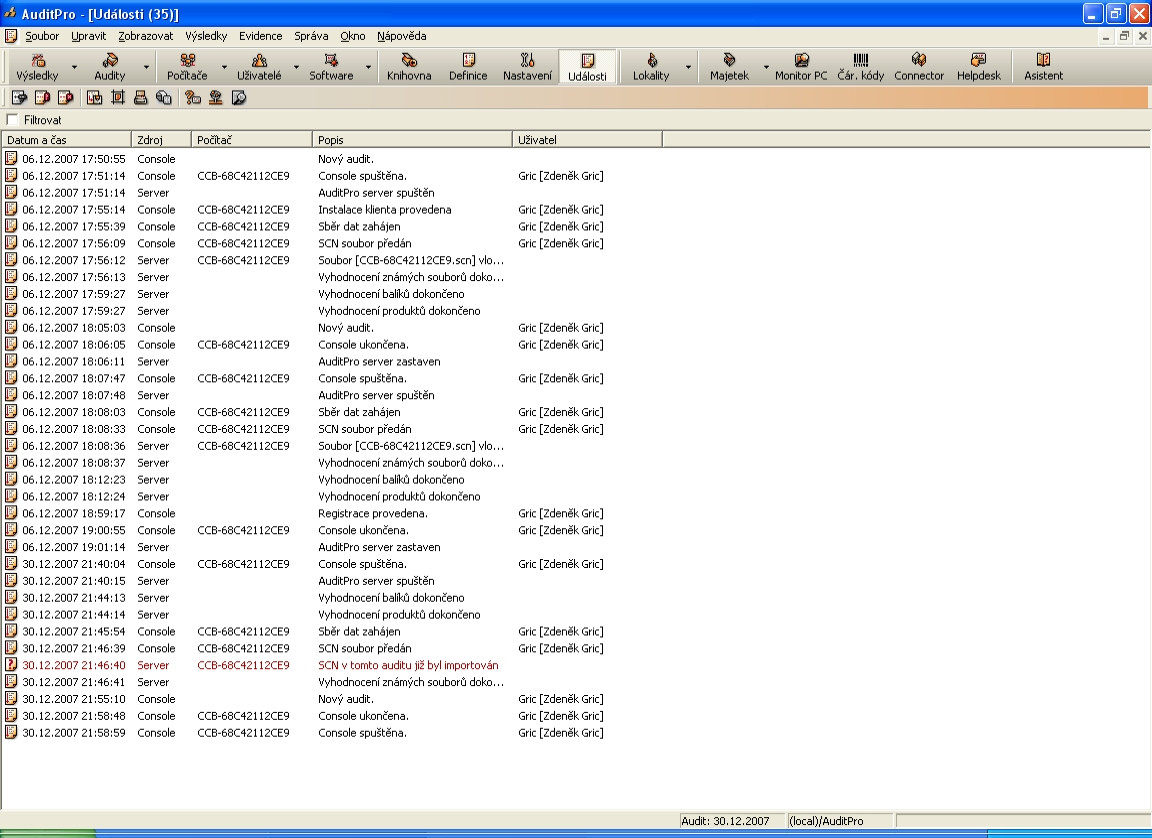This screenshot has width=1152, height=838.
Task: Click 'Audit: 30.12.2007' in the status bar
Action: tap(725, 821)
